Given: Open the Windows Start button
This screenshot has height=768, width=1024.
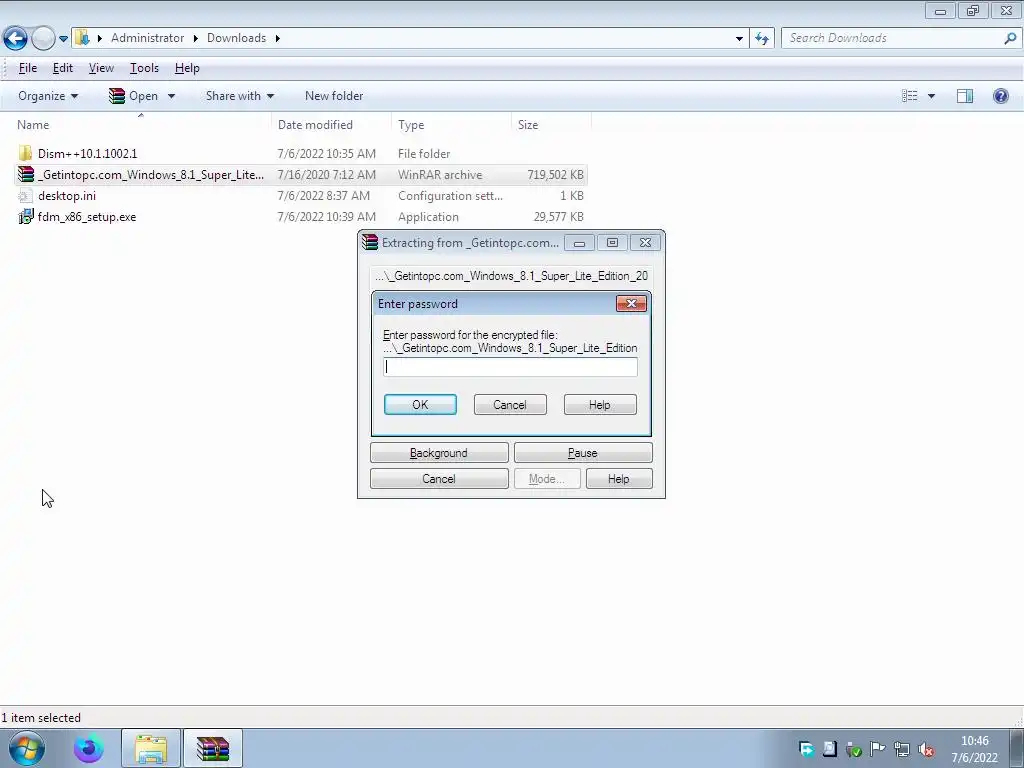Looking at the screenshot, I should pos(26,748).
